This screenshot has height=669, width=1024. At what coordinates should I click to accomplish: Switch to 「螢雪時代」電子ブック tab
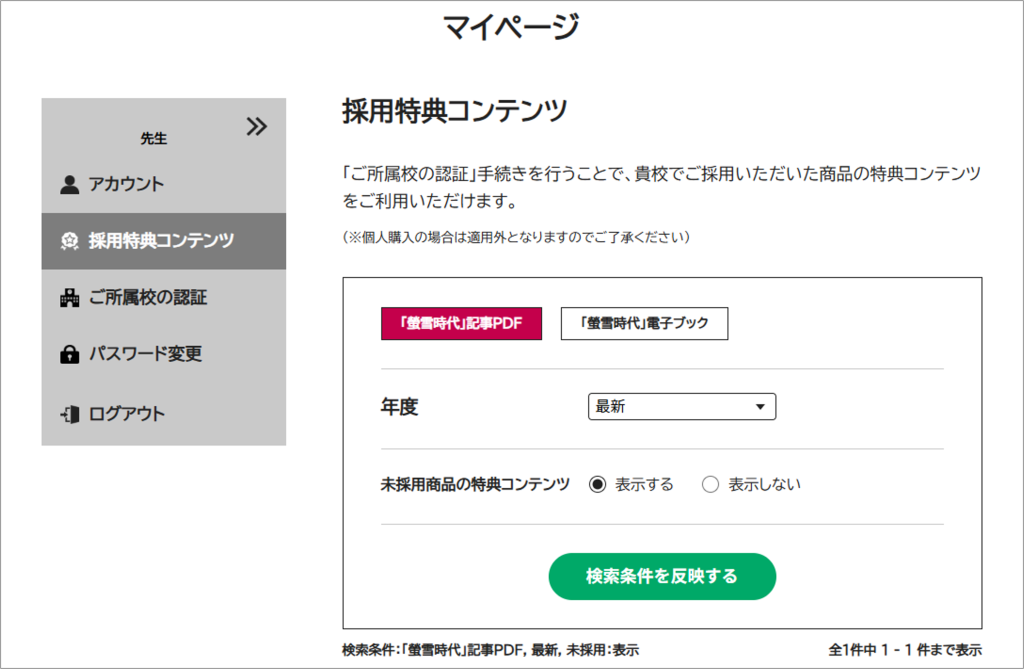click(644, 323)
